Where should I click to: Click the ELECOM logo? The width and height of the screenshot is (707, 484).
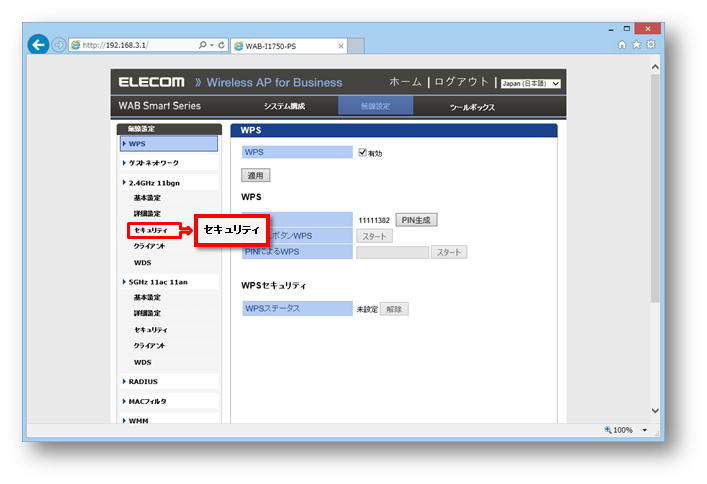click(152, 82)
